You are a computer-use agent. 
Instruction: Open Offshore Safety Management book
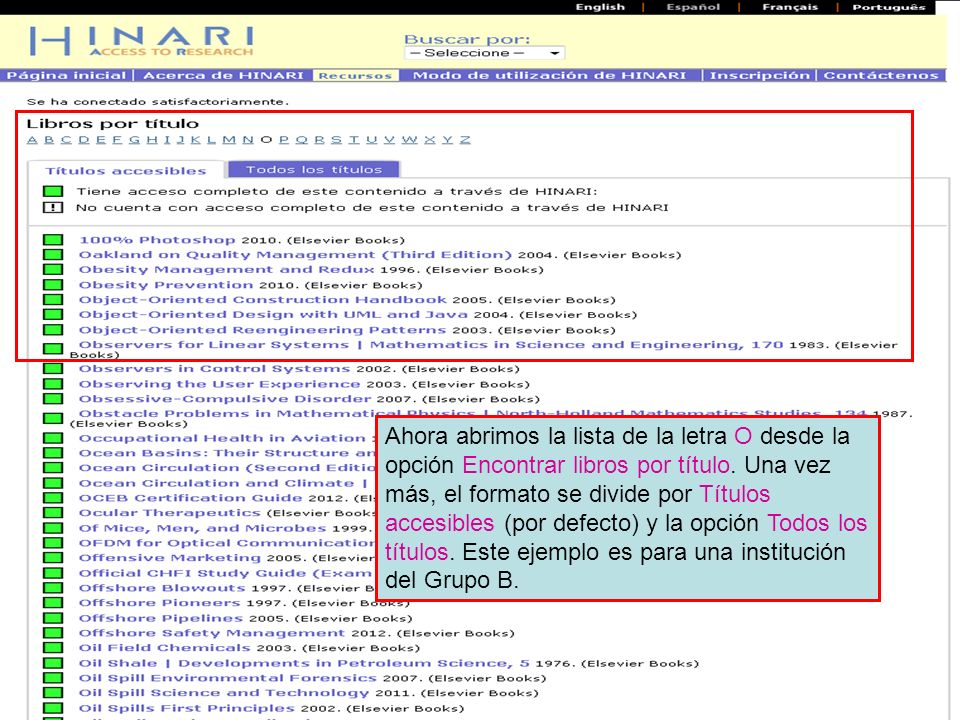click(x=212, y=633)
